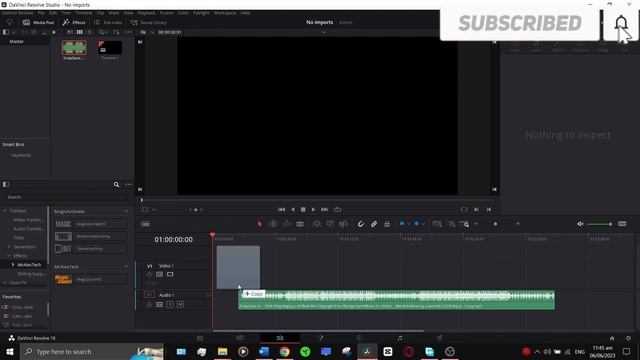640x360 pixels.
Task: Open the Timeline View Options icon
Action: [145, 224]
